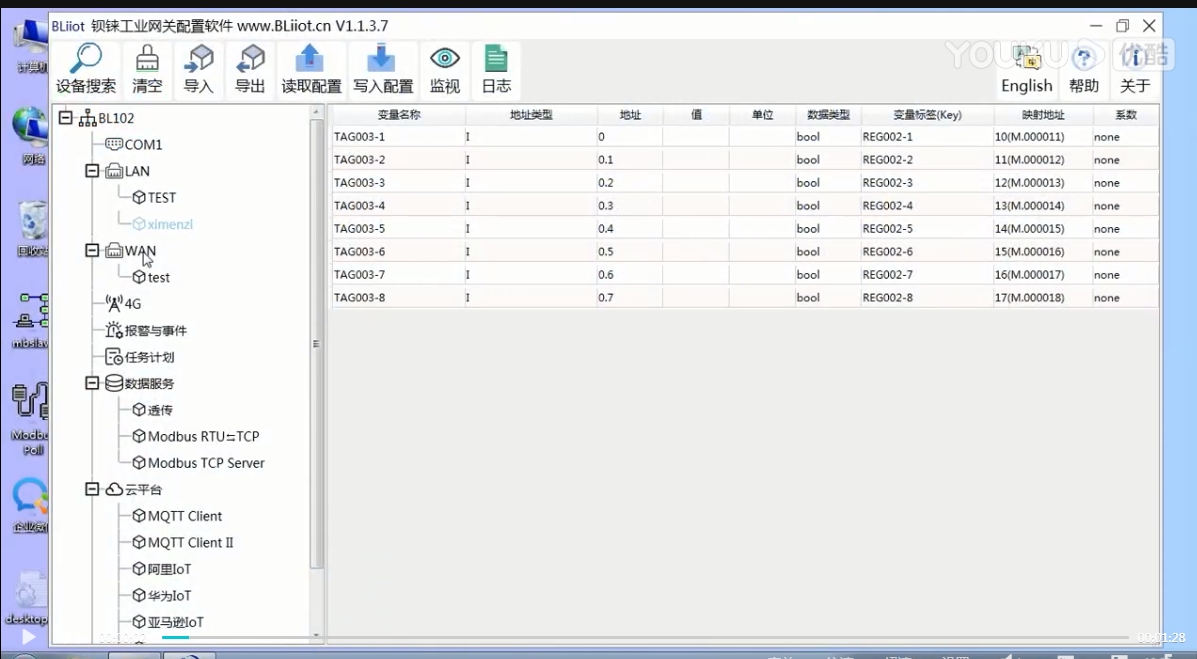Viewport: 1197px width, 659px height.
Task: Click the 导出 export icon
Action: (x=250, y=59)
